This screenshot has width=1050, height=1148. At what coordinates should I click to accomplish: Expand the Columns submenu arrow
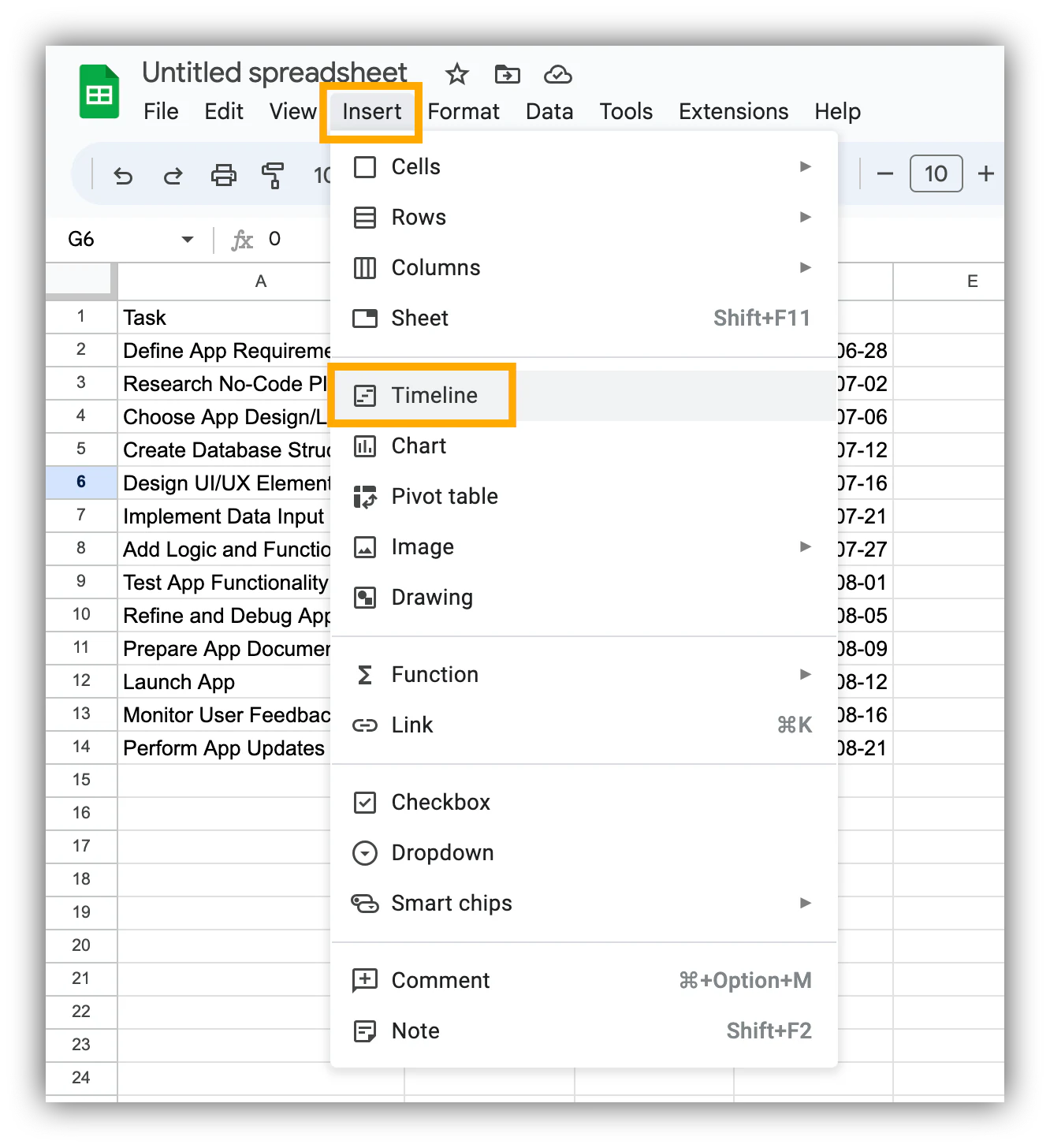click(805, 267)
